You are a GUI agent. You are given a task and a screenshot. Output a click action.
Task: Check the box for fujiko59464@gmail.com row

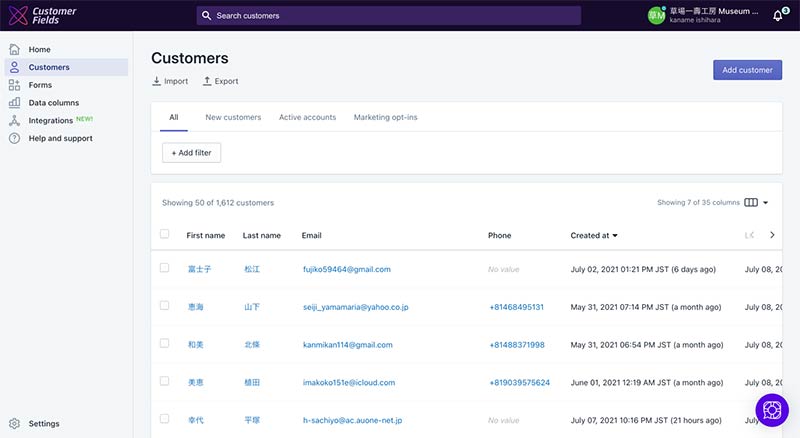165,269
